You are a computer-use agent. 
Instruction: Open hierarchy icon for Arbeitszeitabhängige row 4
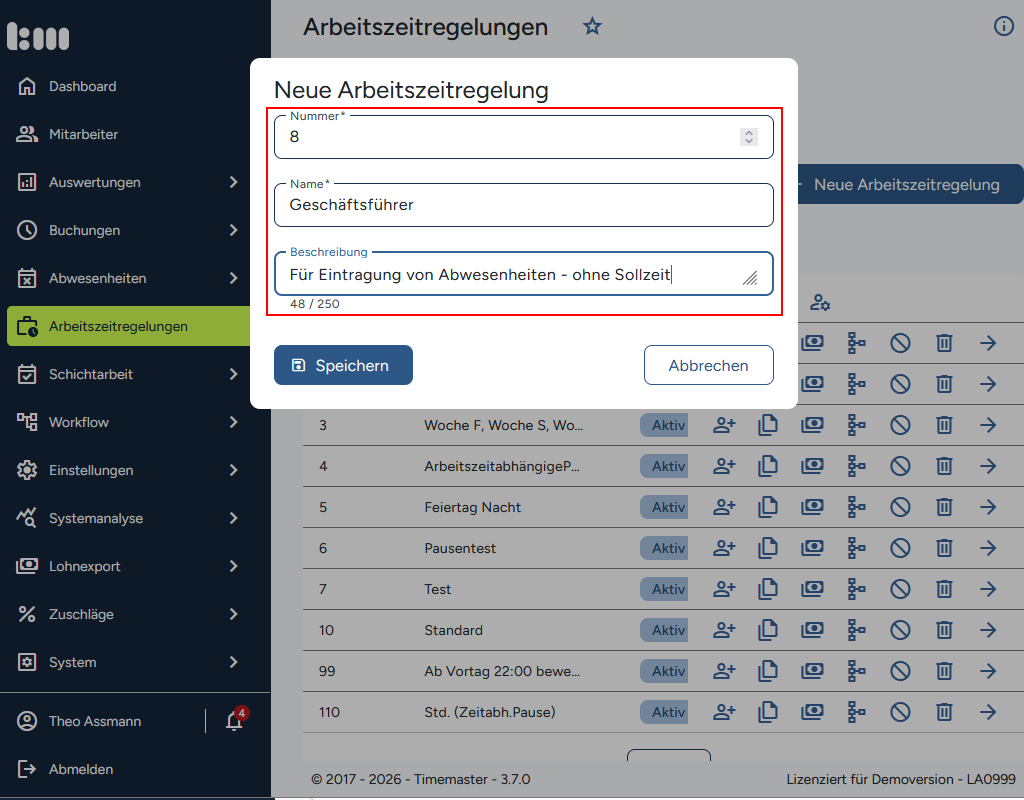tap(856, 466)
